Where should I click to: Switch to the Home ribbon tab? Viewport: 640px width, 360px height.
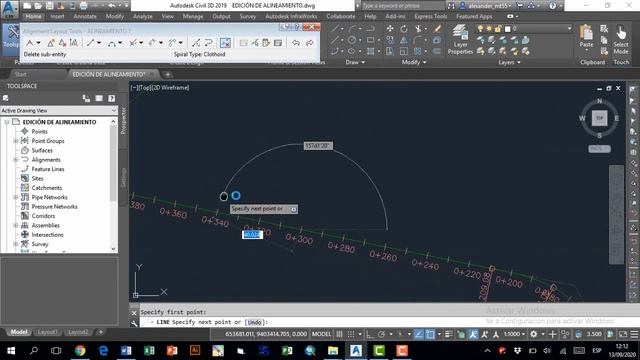click(33, 16)
